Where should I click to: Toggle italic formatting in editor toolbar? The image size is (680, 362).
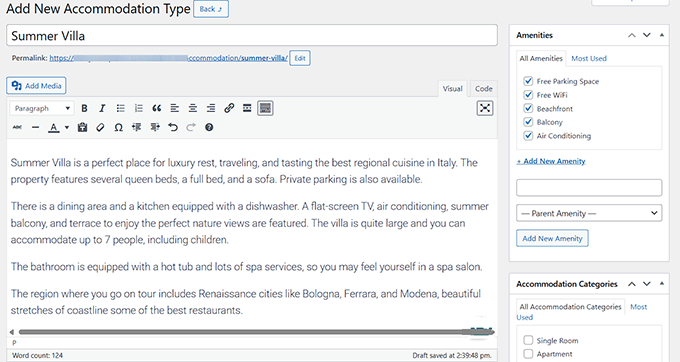tap(102, 108)
